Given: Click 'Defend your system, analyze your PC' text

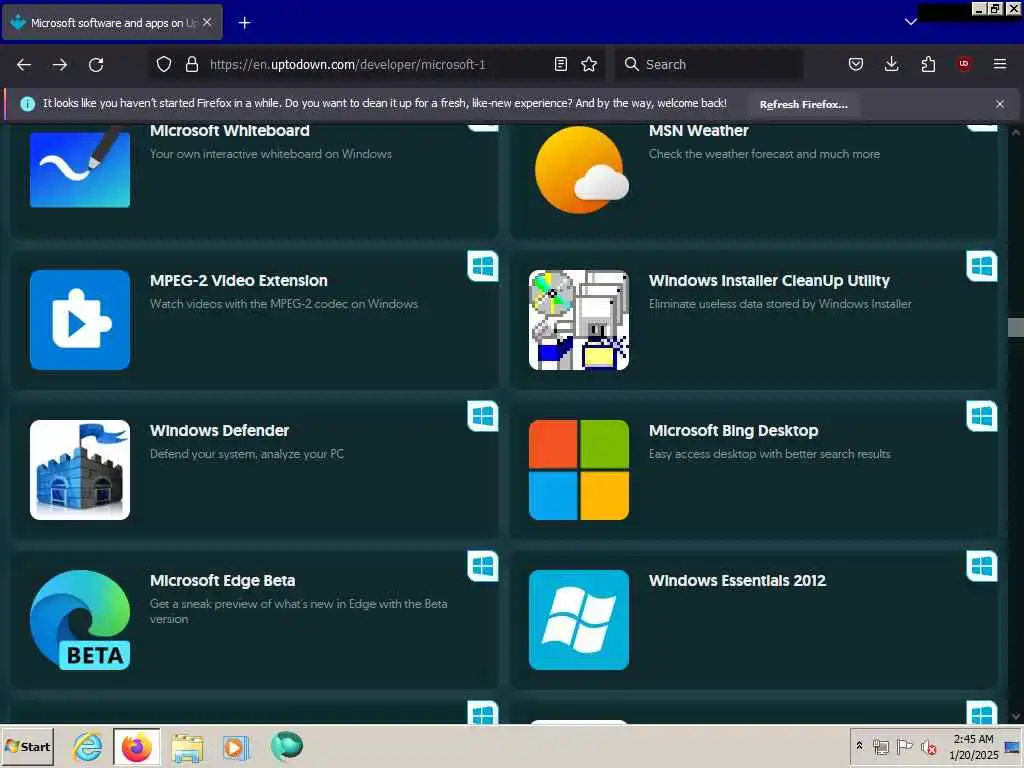Looking at the screenshot, I should tap(247, 454).
